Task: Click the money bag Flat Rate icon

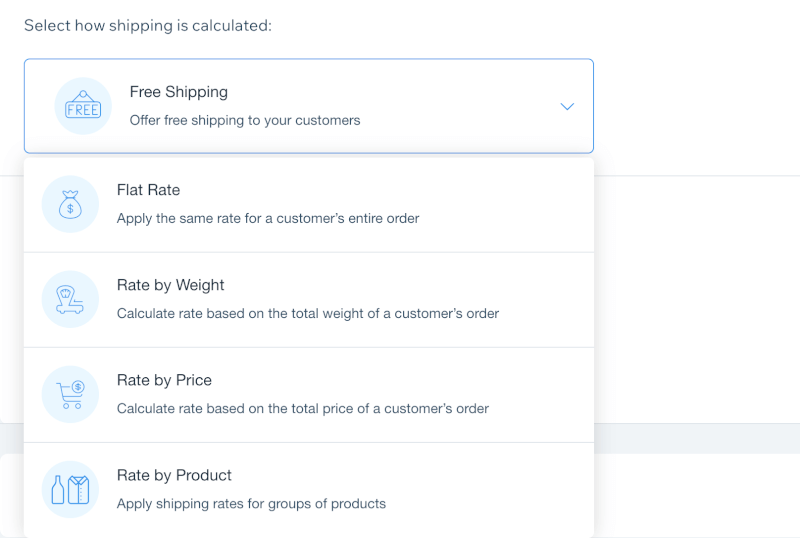Action: tap(70, 204)
